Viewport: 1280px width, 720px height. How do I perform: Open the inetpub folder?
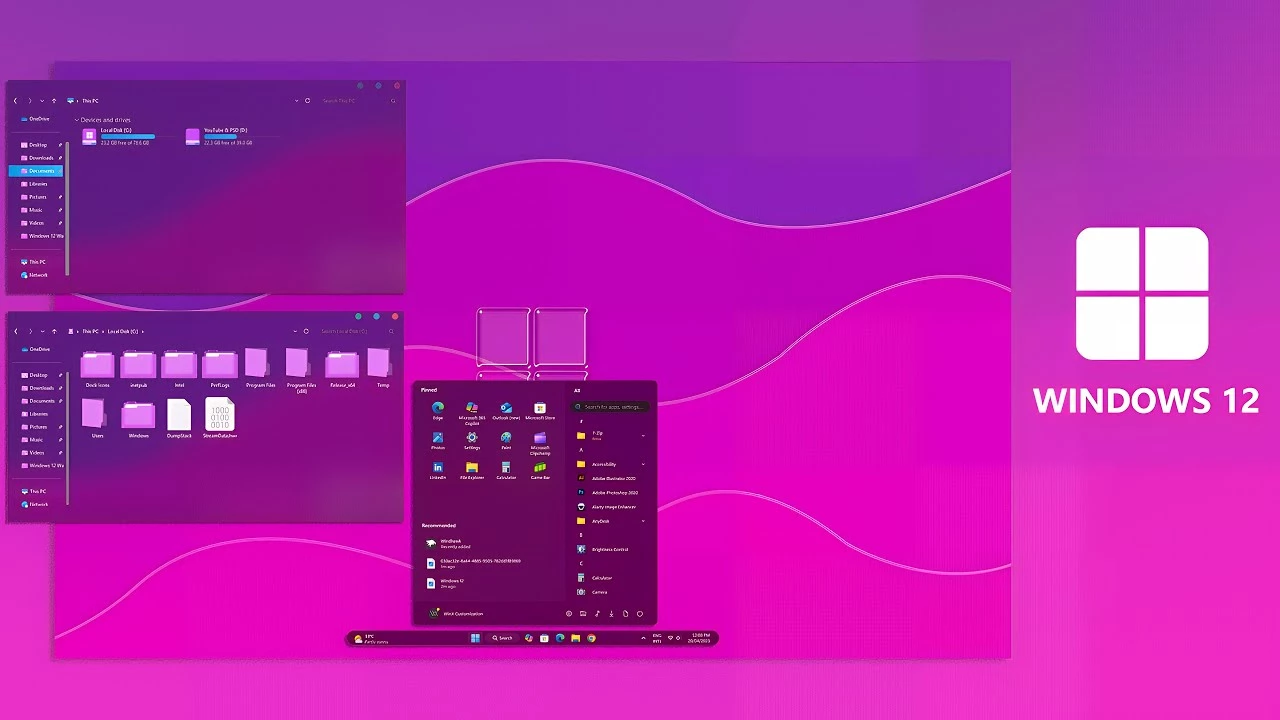pyautogui.click(x=138, y=368)
